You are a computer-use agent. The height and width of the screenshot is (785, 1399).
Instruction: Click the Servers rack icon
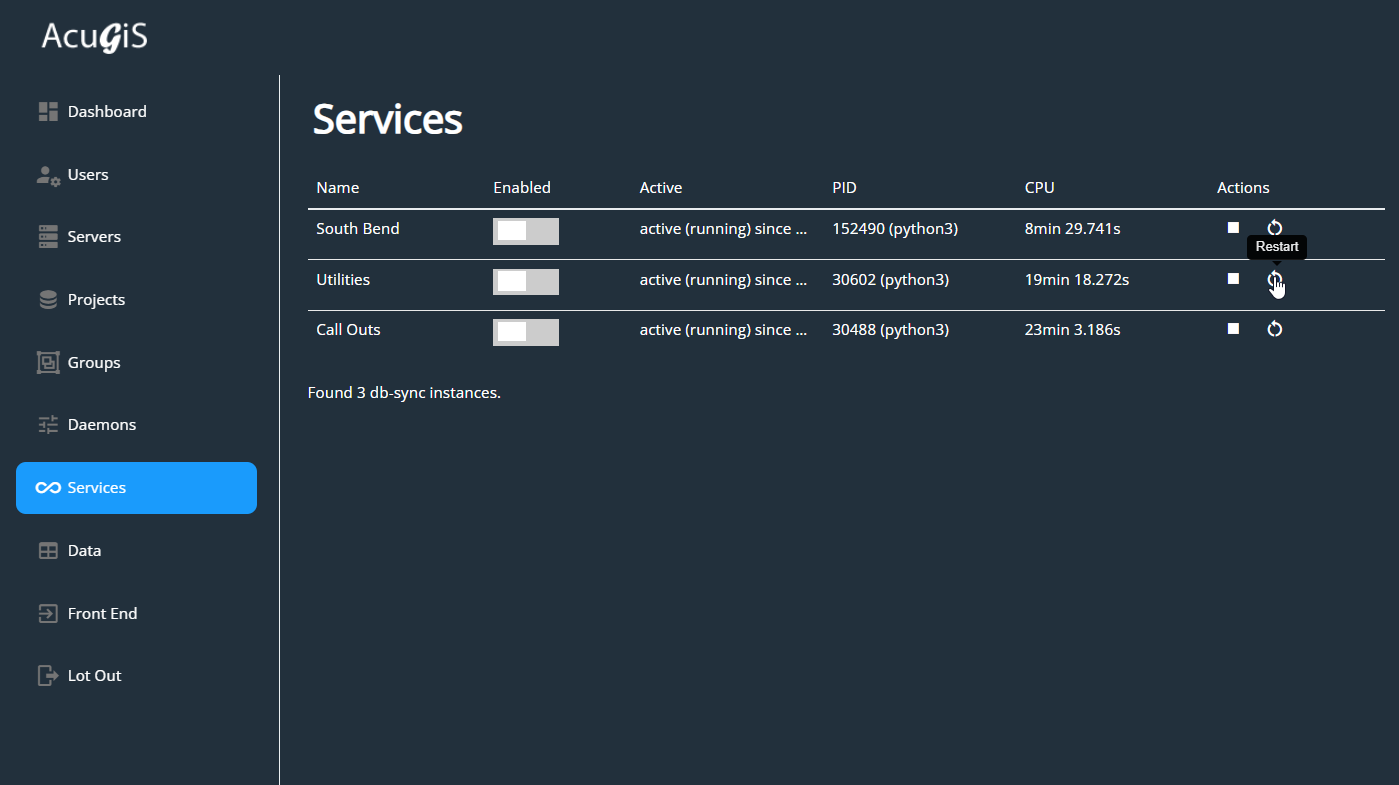[48, 237]
